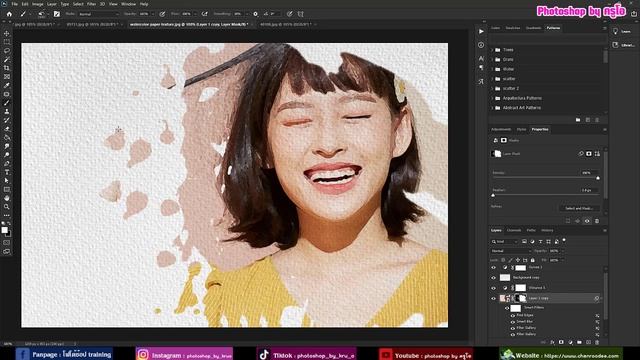Toggle visibility of Curves 1 layer

coord(493,268)
